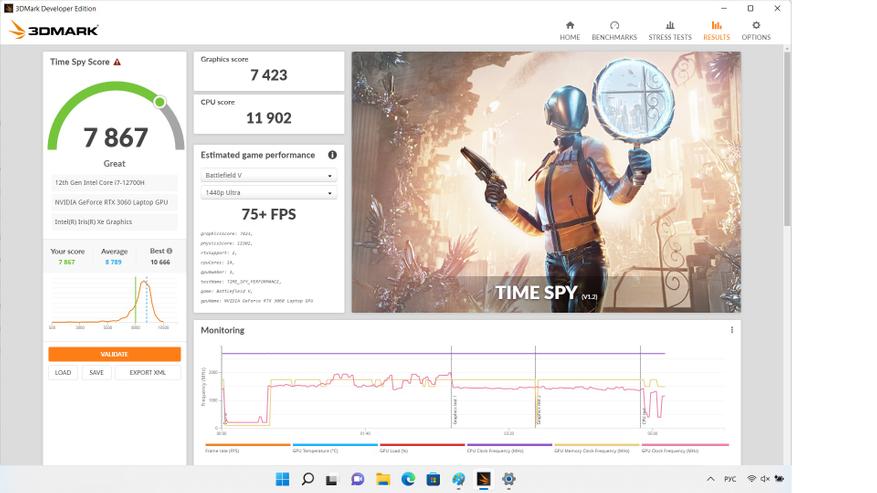
Task: Toggle Frame rate (FPS) legend item
Action: point(248,448)
